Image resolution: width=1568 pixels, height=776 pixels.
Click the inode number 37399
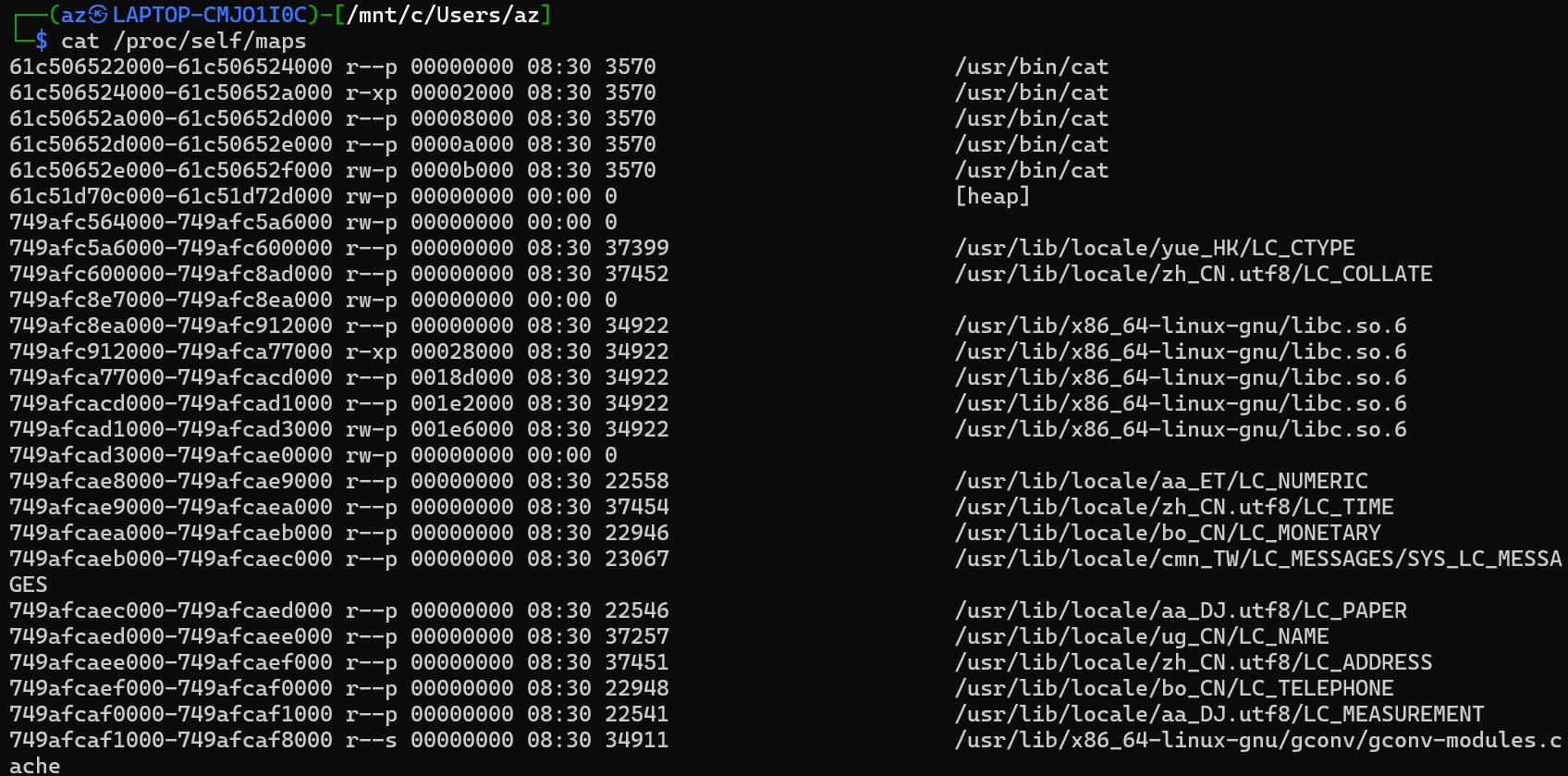[x=636, y=248]
